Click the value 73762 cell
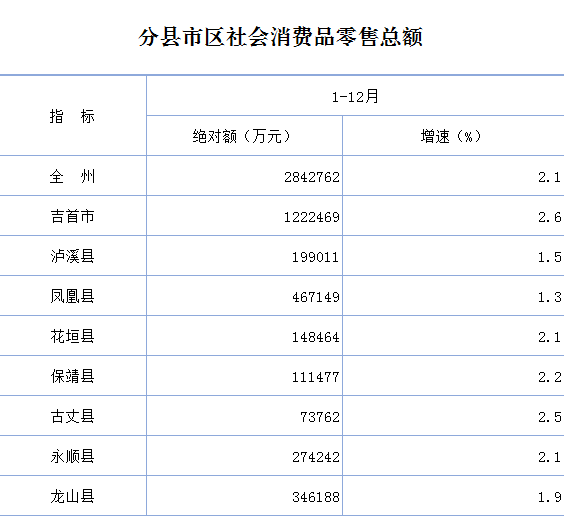564x518 pixels. pos(244,416)
